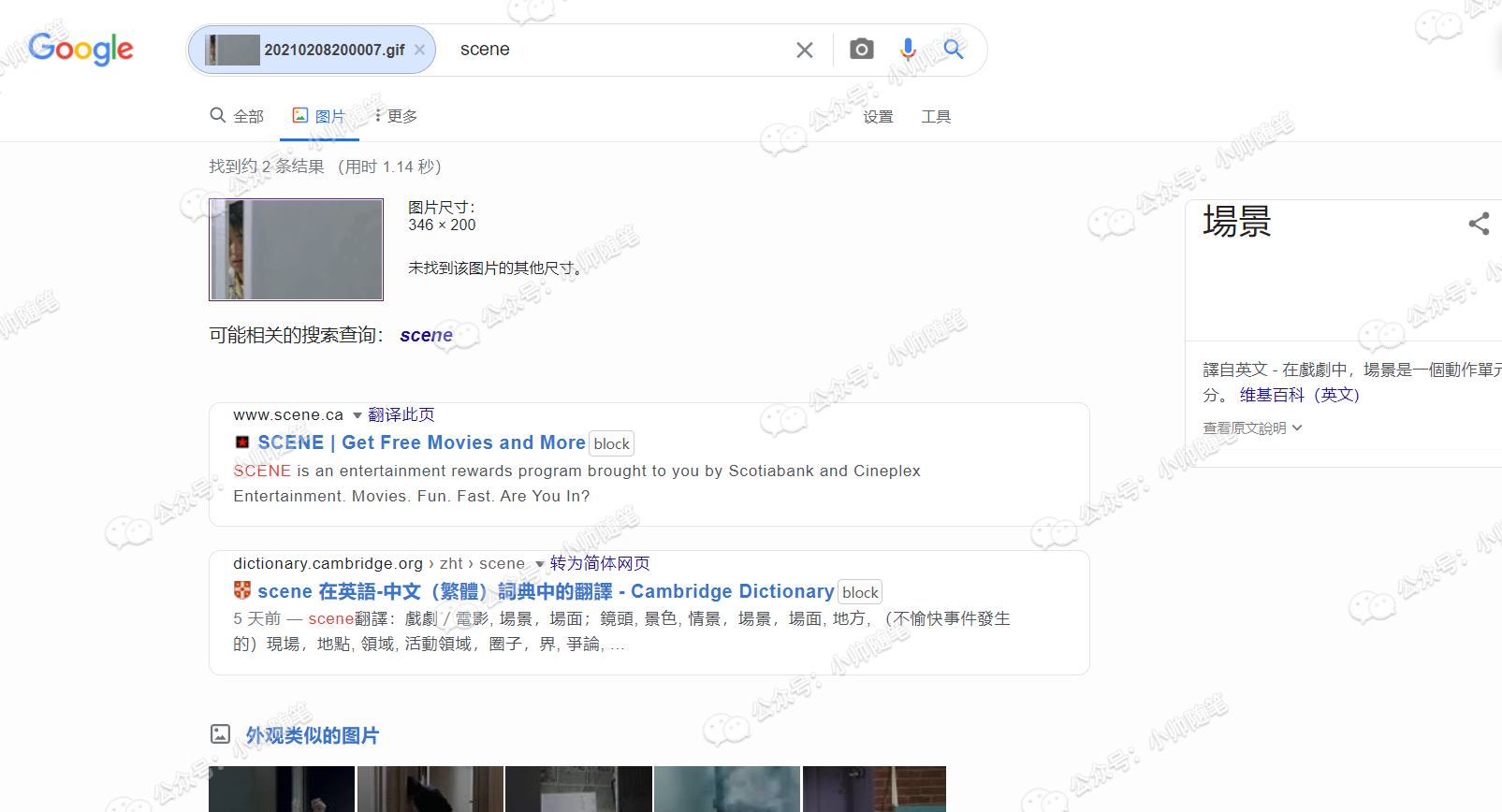
Task: Click the block button next to the Cambridge result
Action: (x=860, y=592)
